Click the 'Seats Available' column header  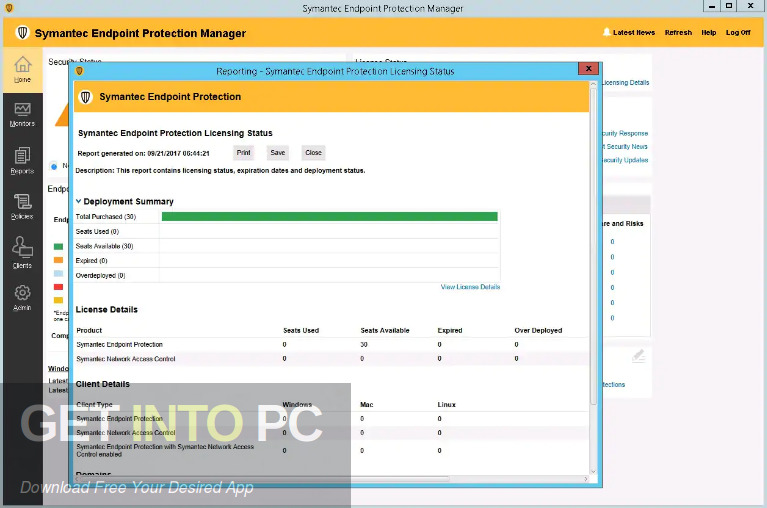pos(384,331)
